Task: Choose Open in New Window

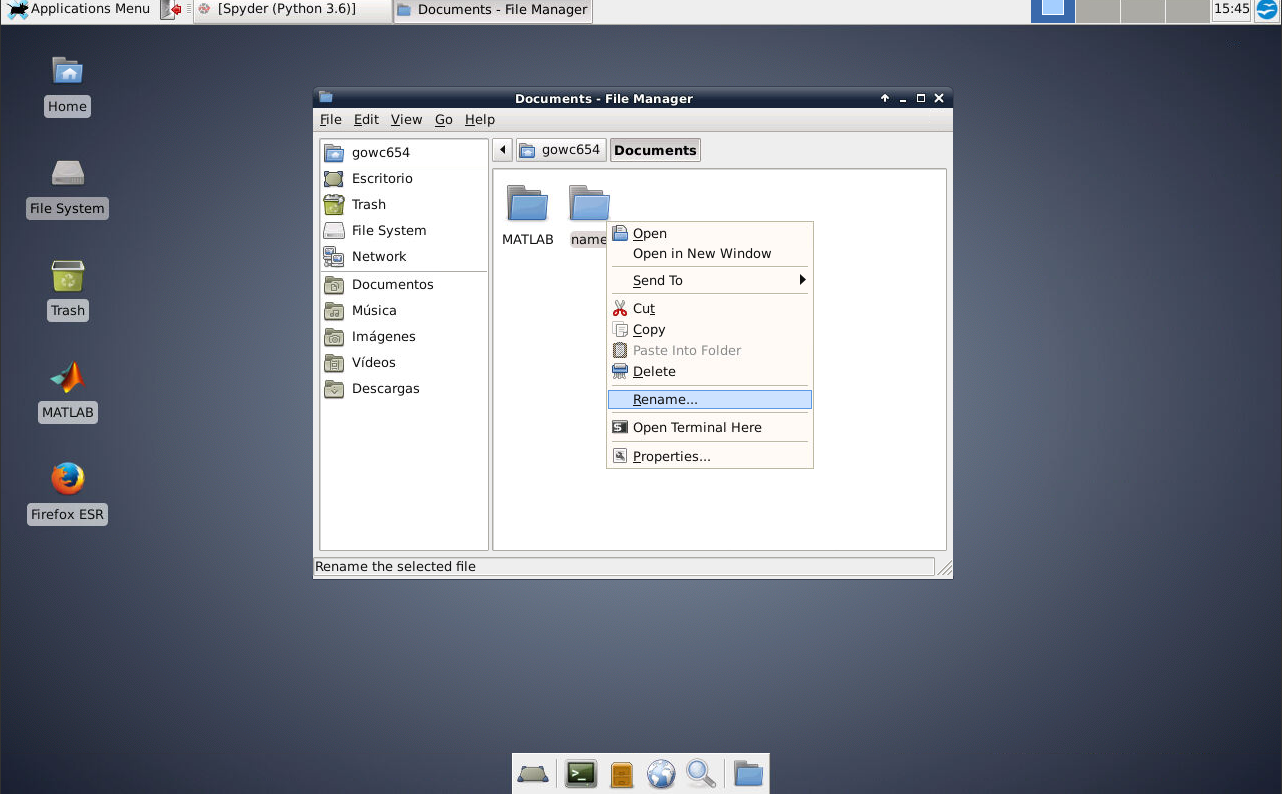Action: point(710,253)
